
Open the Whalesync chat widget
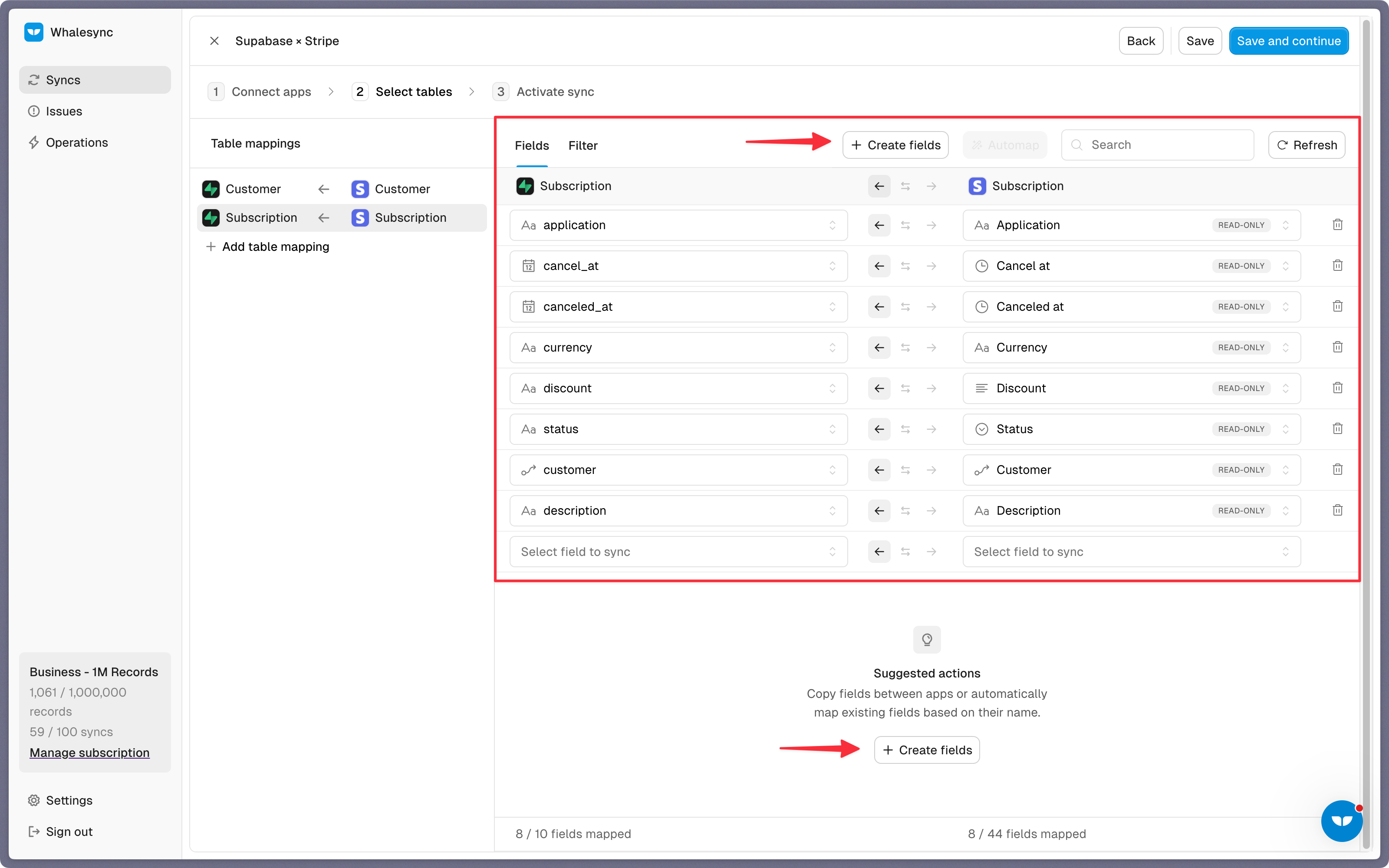pyautogui.click(x=1341, y=821)
